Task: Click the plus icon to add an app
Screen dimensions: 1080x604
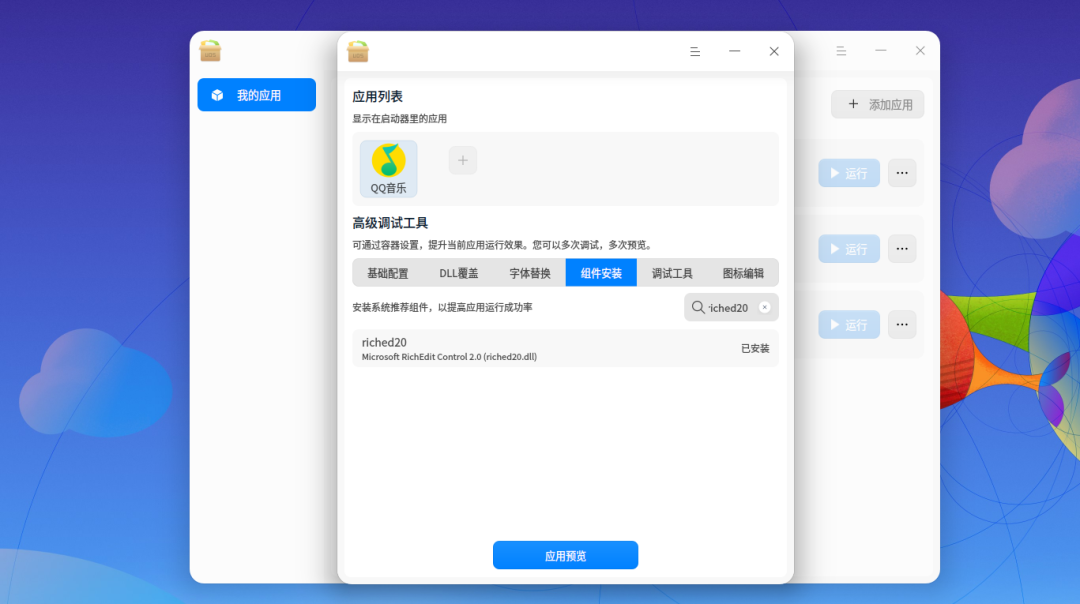Action: pyautogui.click(x=462, y=159)
